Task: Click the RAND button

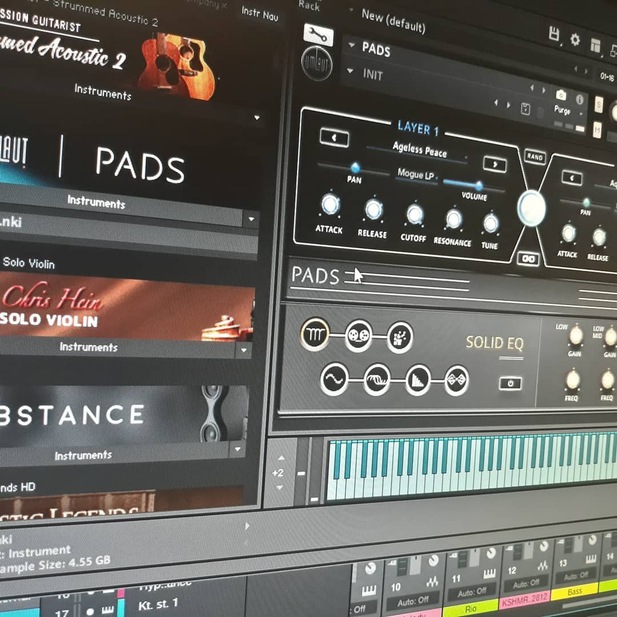Action: [x=534, y=157]
